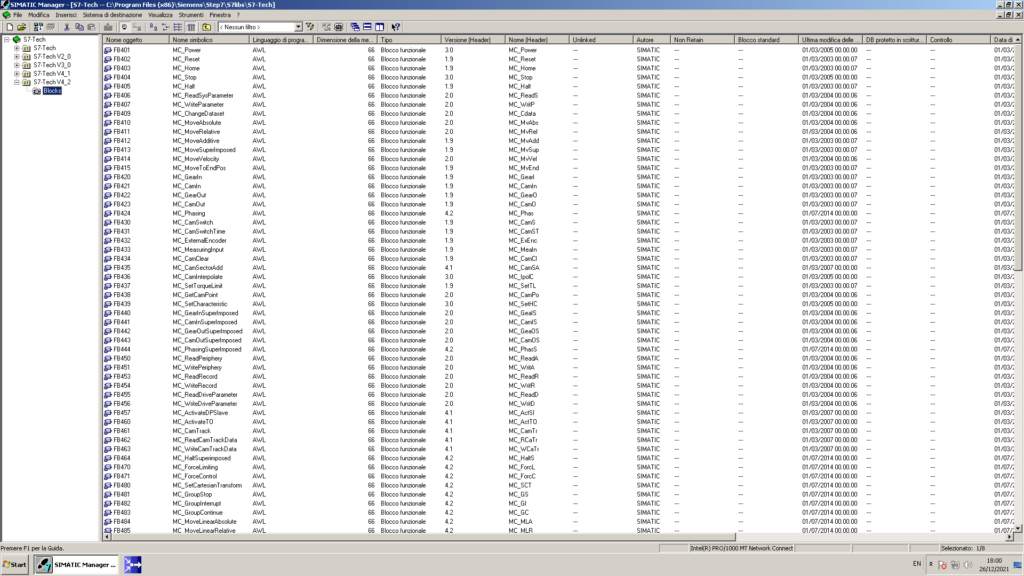Open the Modifica menu

(39, 15)
